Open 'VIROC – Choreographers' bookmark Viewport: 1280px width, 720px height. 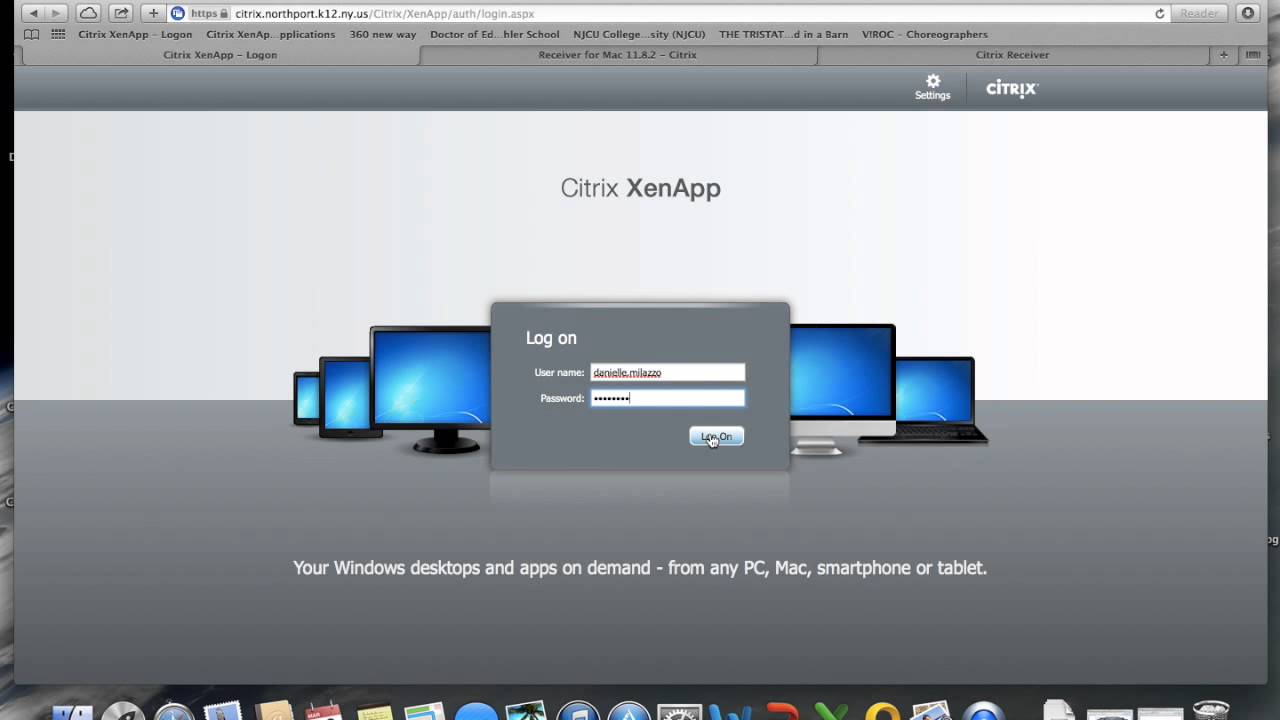tap(925, 34)
